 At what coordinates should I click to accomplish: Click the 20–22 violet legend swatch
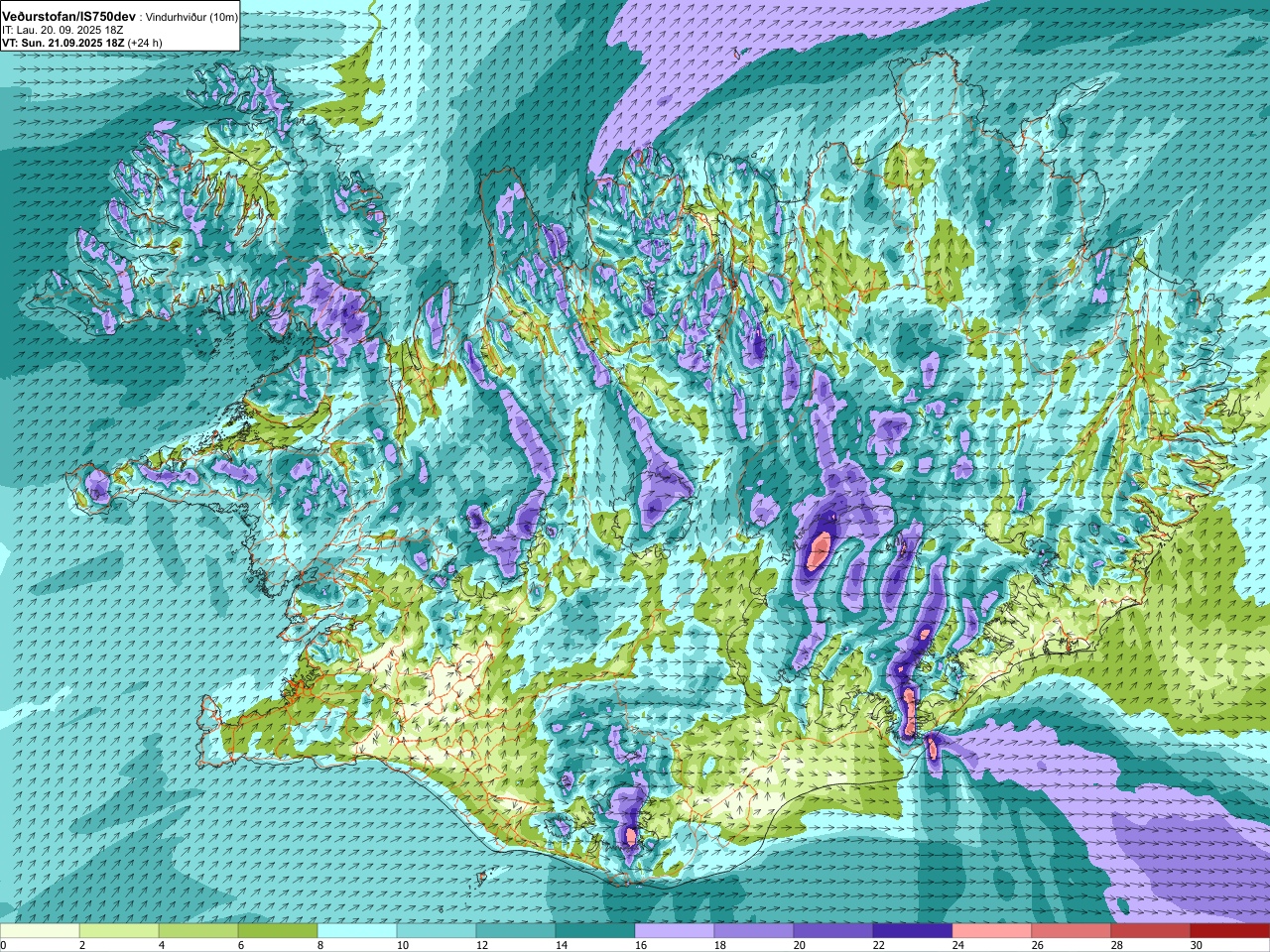point(833,931)
